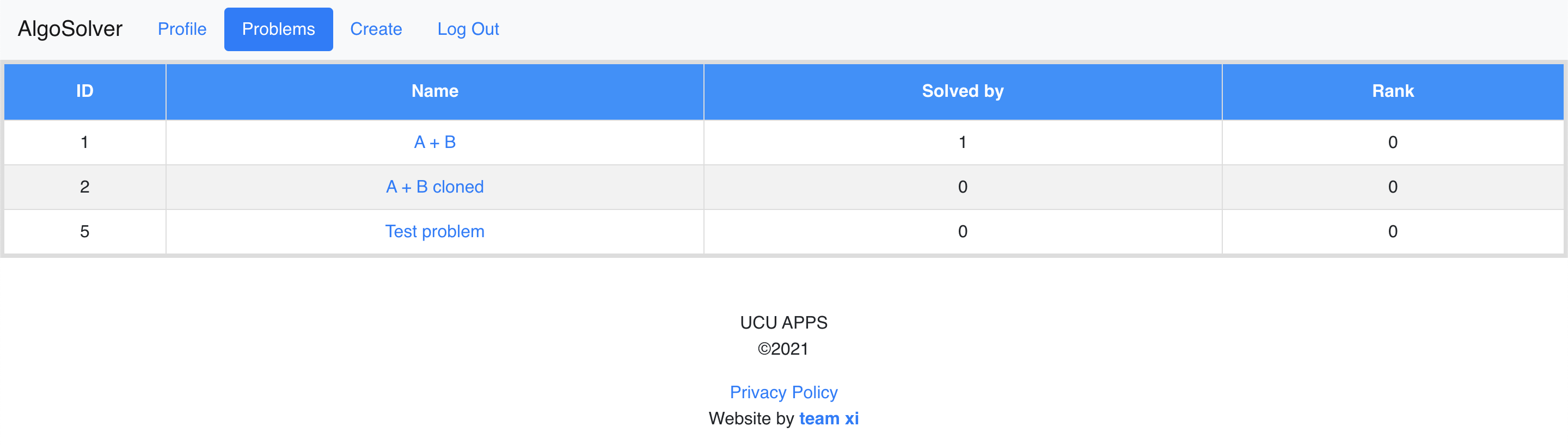Go to the Profile page

[182, 29]
